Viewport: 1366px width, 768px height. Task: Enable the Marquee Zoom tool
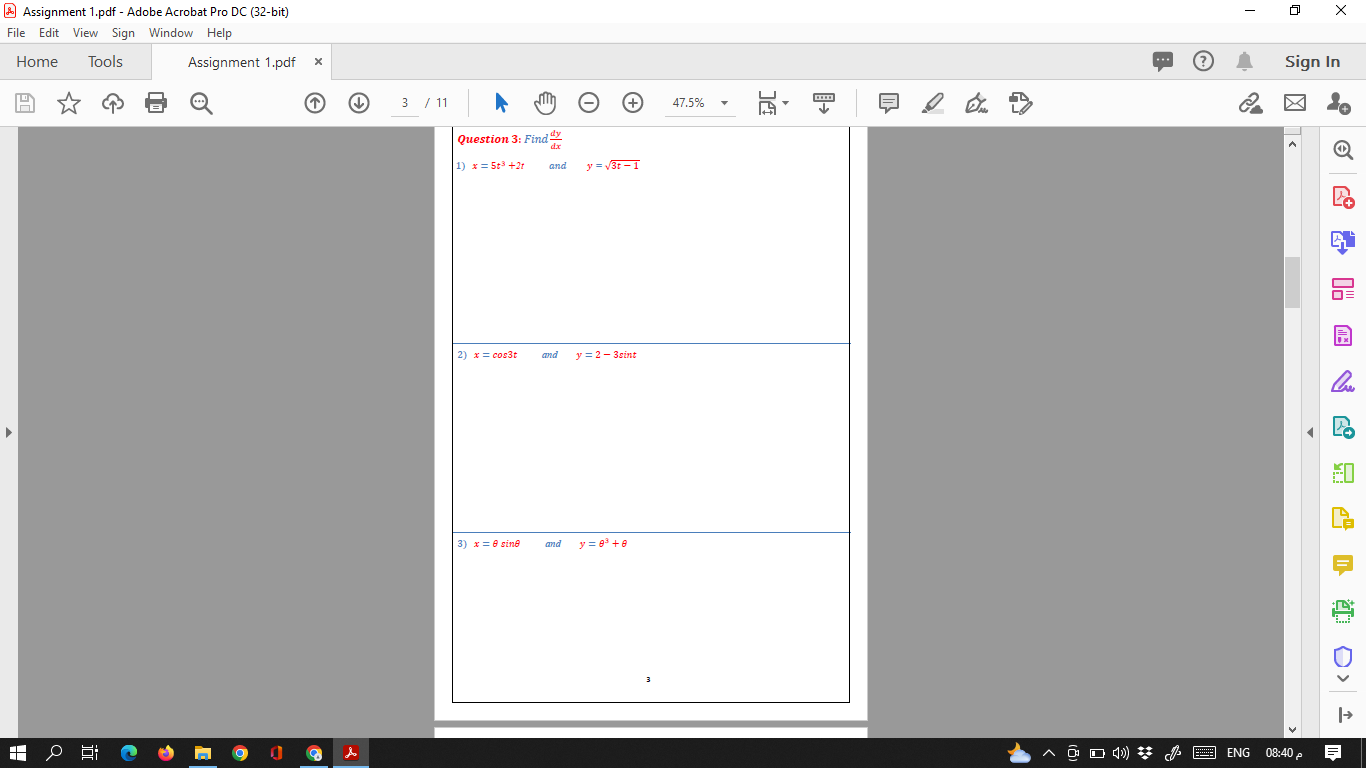pos(199,103)
